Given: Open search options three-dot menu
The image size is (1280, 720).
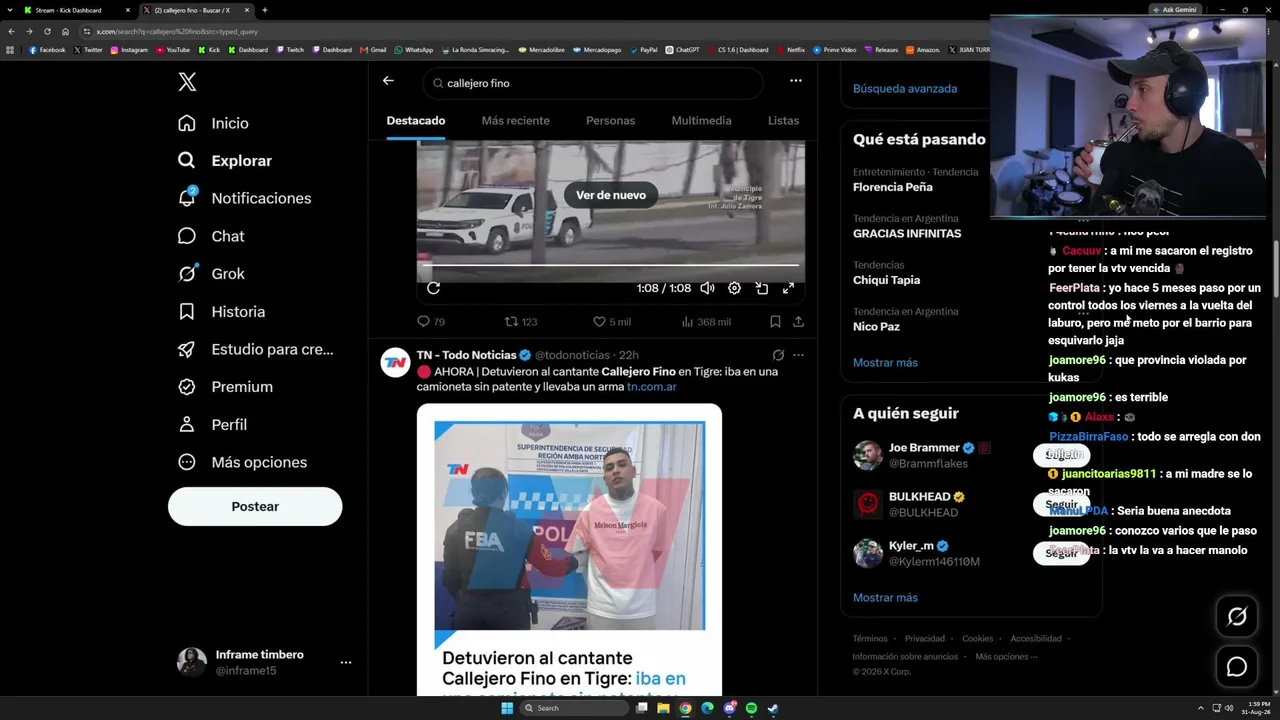Looking at the screenshot, I should pos(795,81).
